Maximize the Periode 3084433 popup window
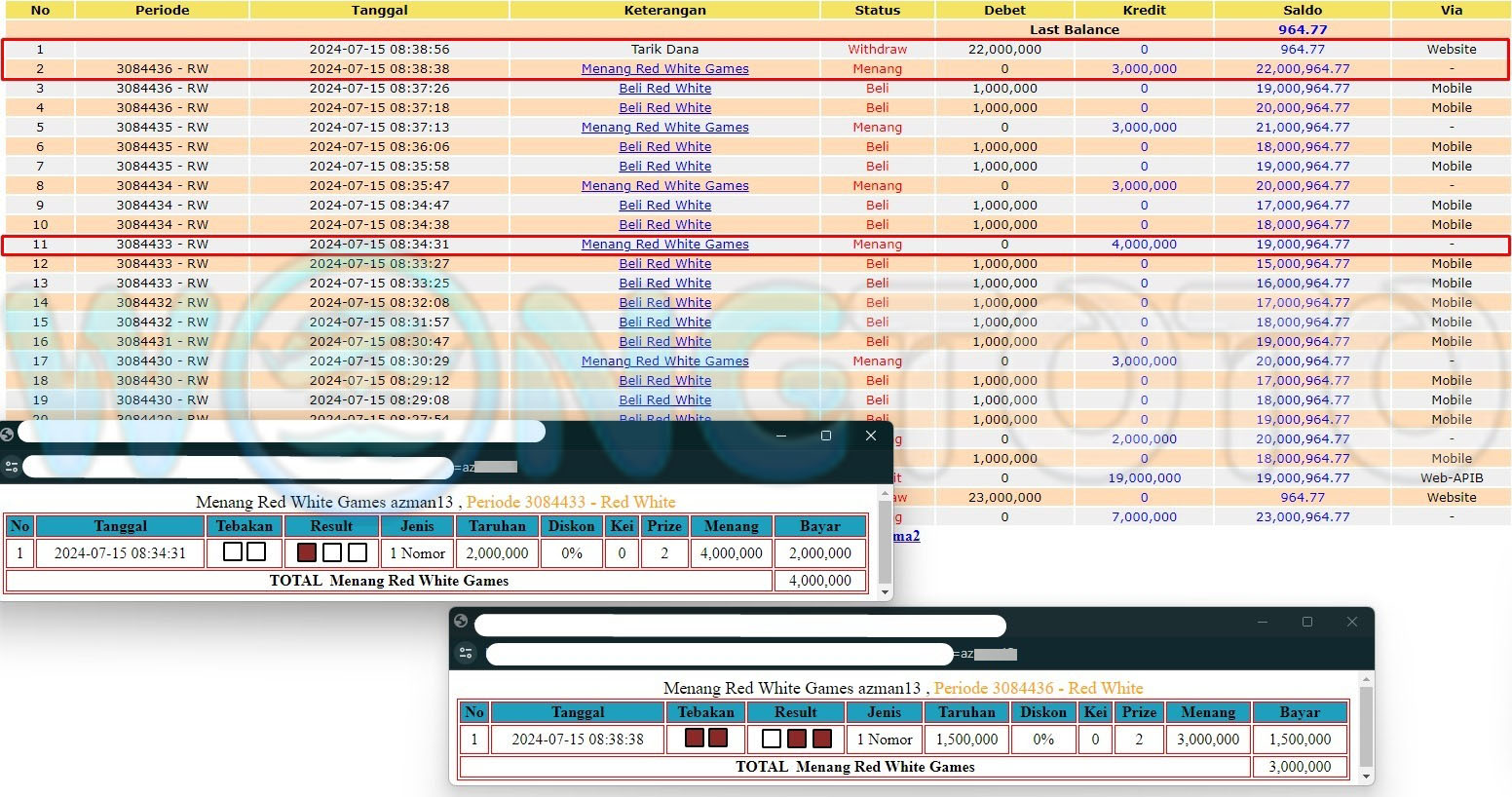1512x797 pixels. (x=826, y=436)
